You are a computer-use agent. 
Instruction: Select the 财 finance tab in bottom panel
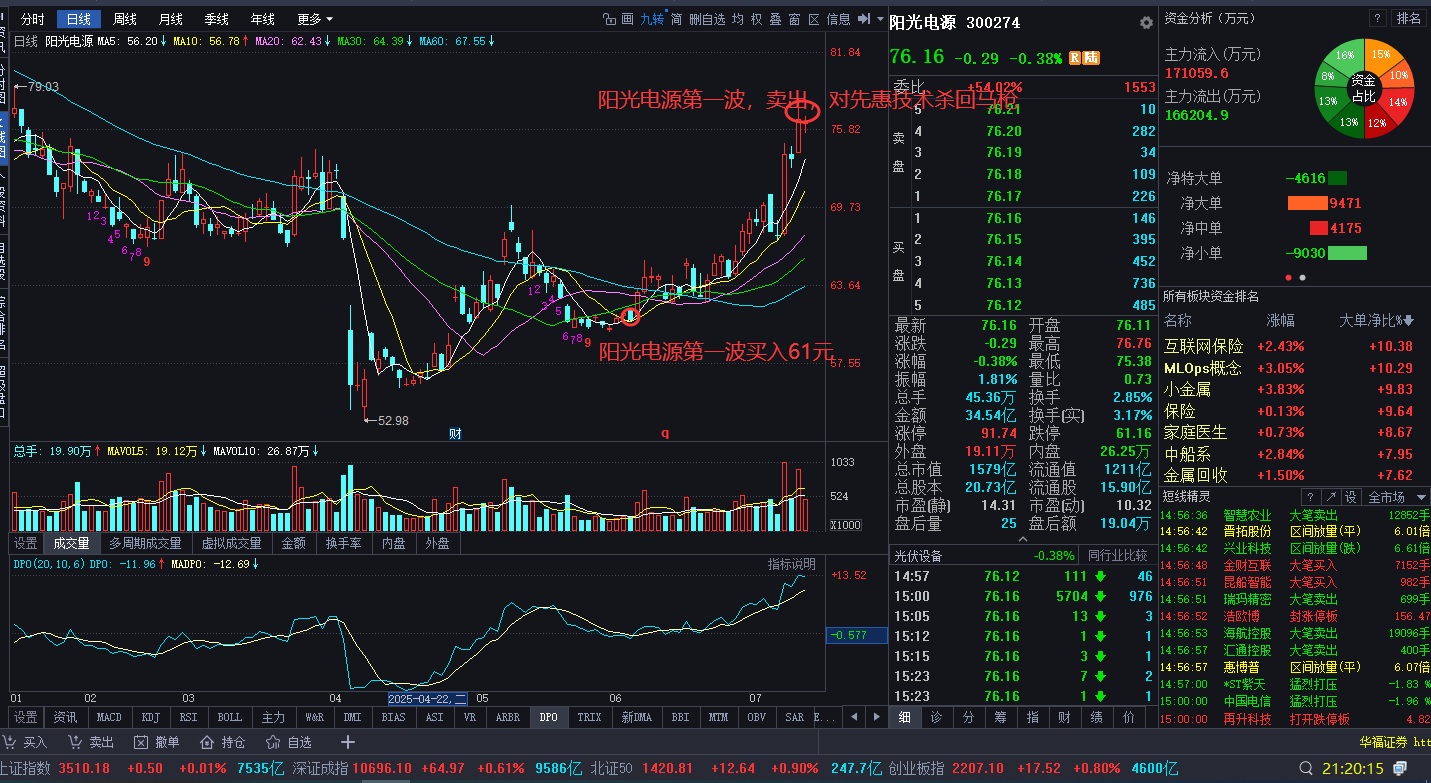1065,717
